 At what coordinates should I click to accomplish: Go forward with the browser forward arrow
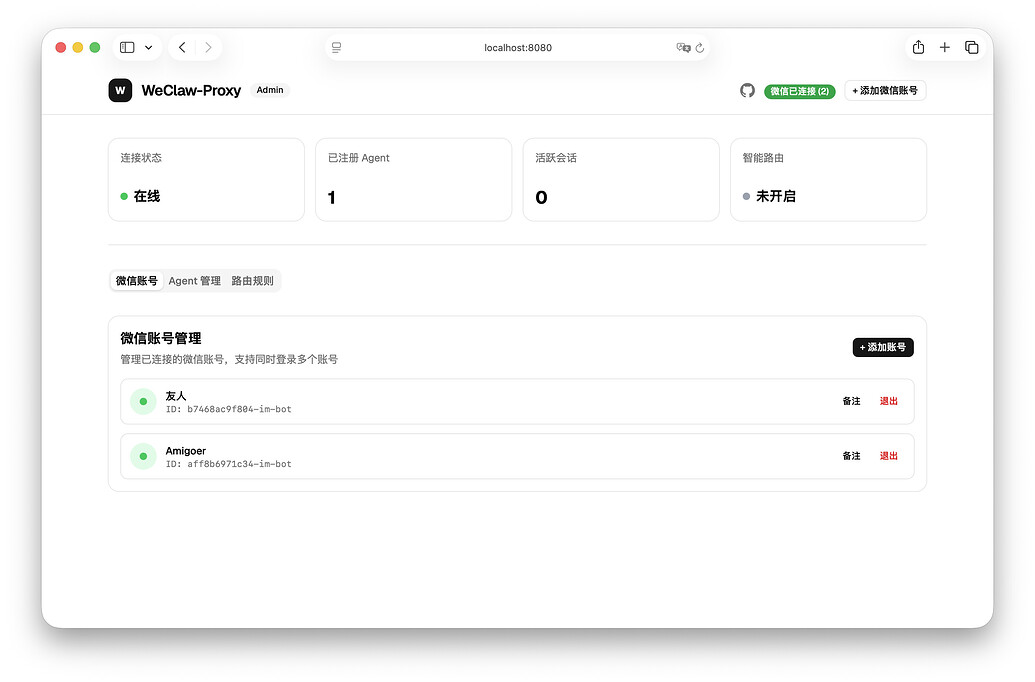click(208, 48)
